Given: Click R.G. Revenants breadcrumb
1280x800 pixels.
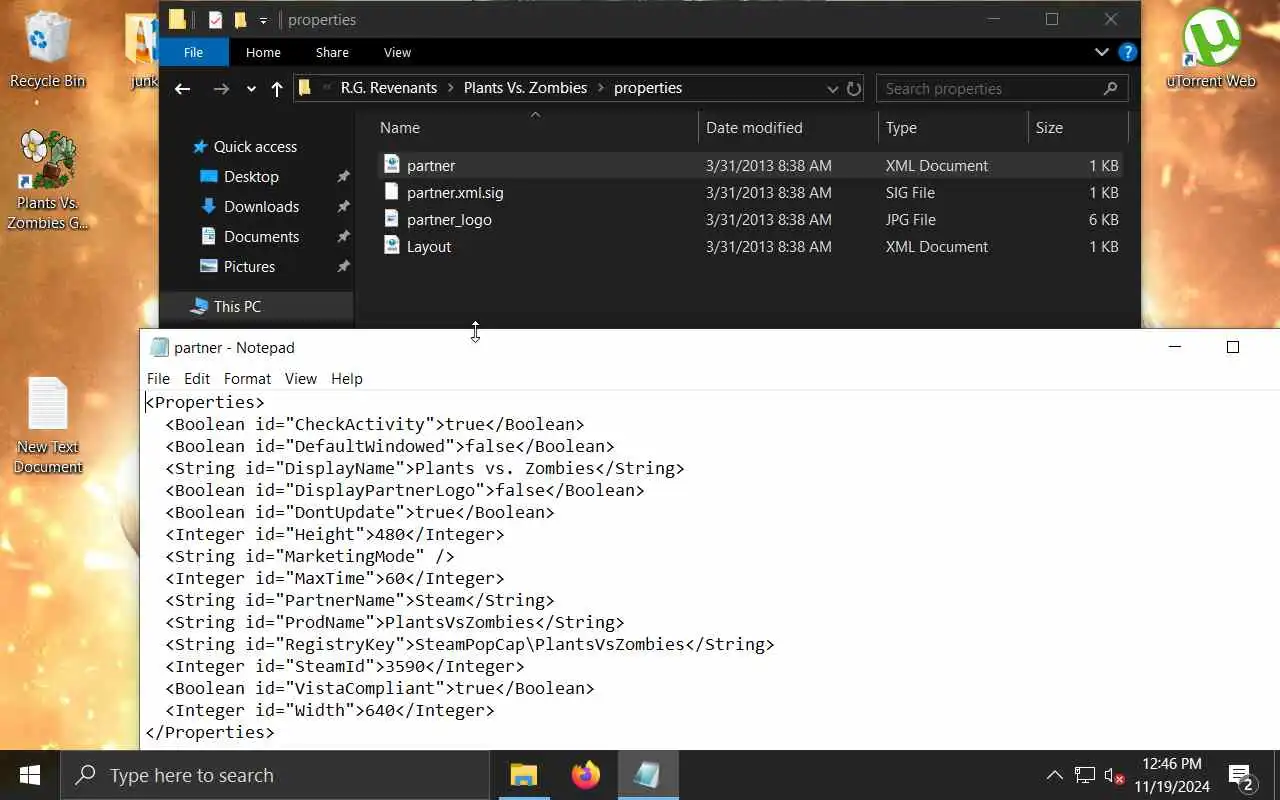Looking at the screenshot, I should click(x=388, y=88).
